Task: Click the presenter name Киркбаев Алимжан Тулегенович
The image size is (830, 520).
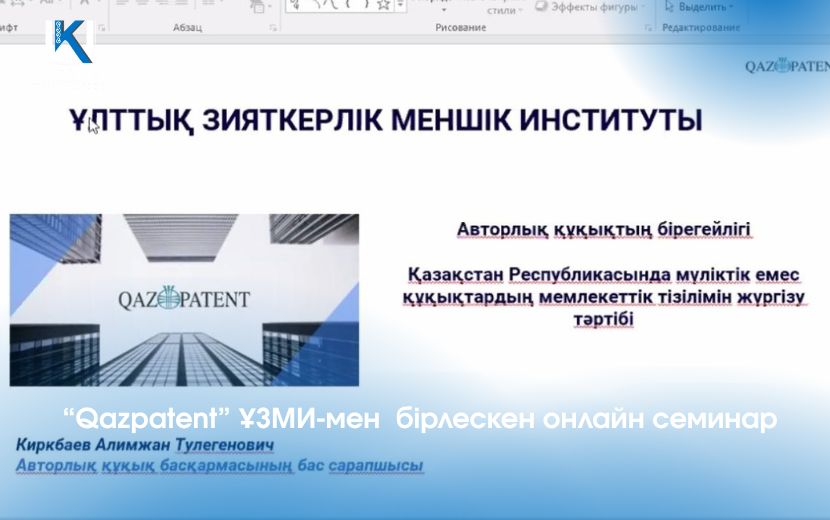Action: point(143,444)
